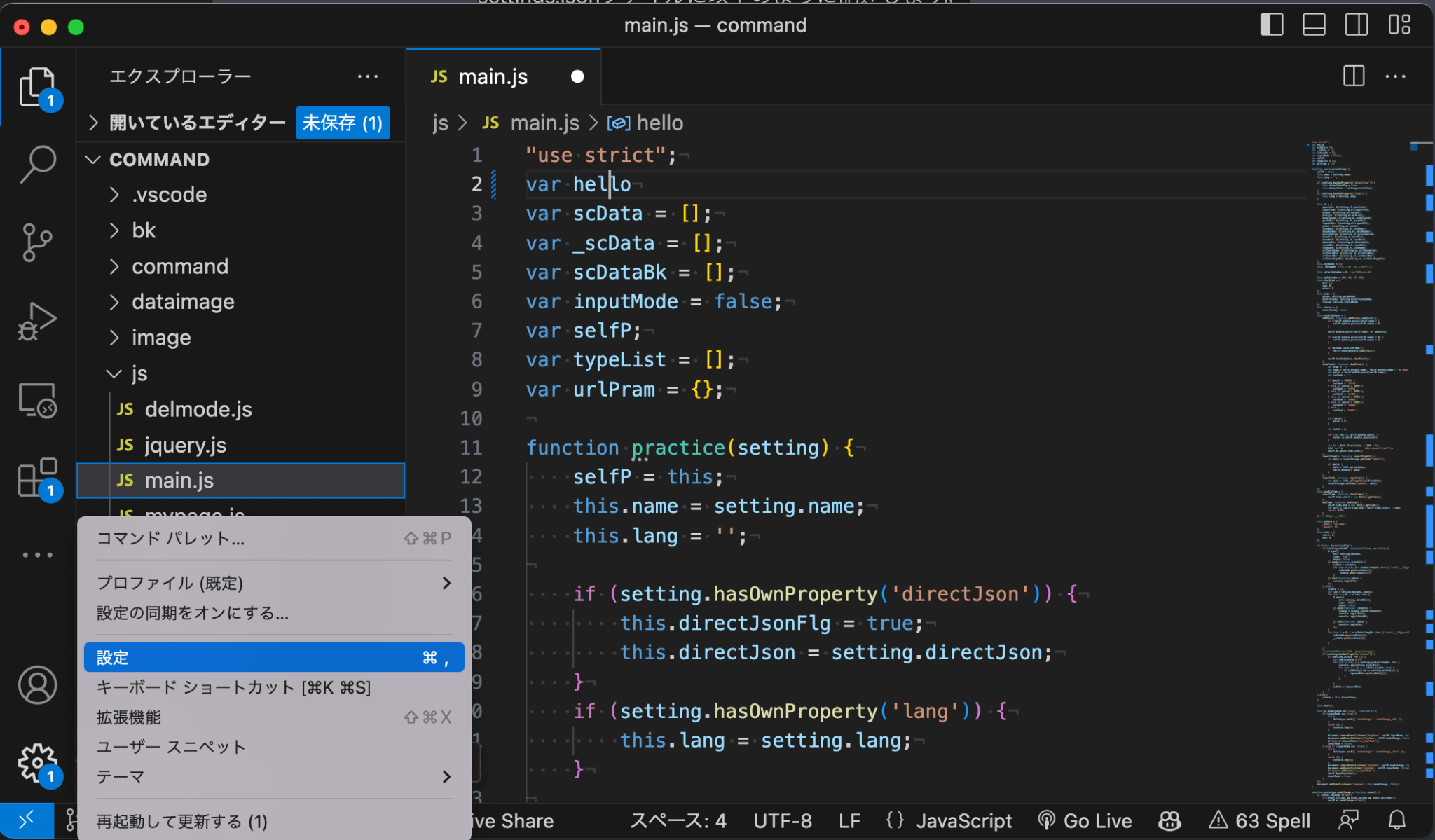
Task: Select 設定 from the gear menu
Action: (273, 657)
